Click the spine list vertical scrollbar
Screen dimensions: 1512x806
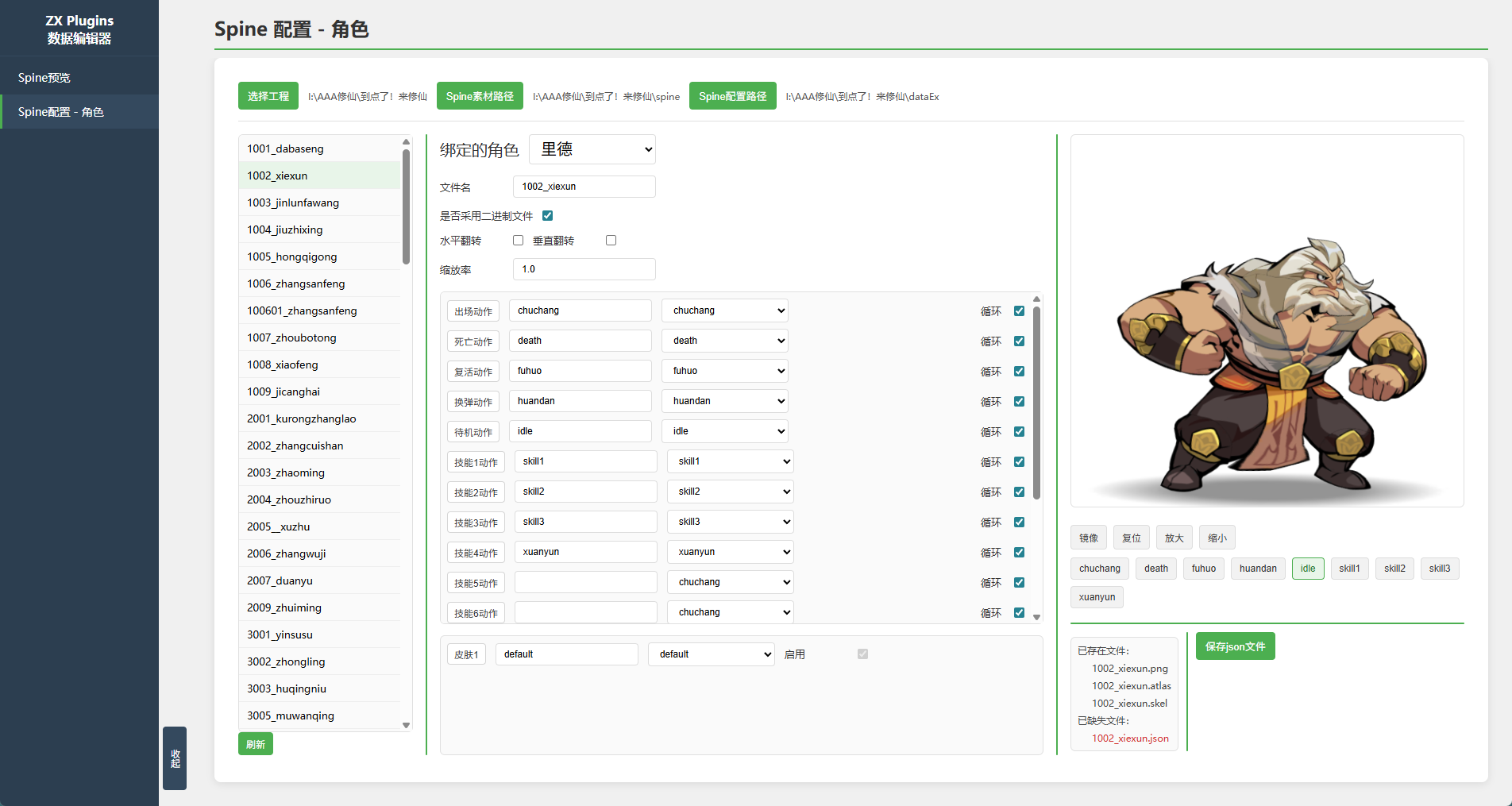(406, 206)
